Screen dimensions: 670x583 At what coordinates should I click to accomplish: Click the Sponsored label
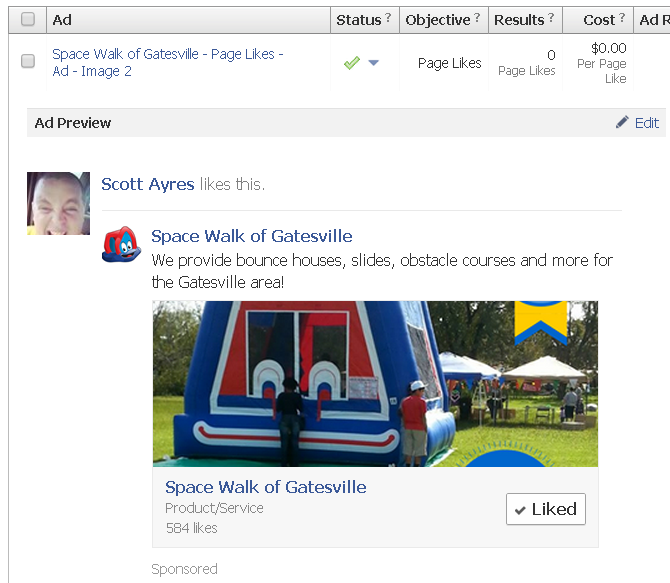click(185, 569)
